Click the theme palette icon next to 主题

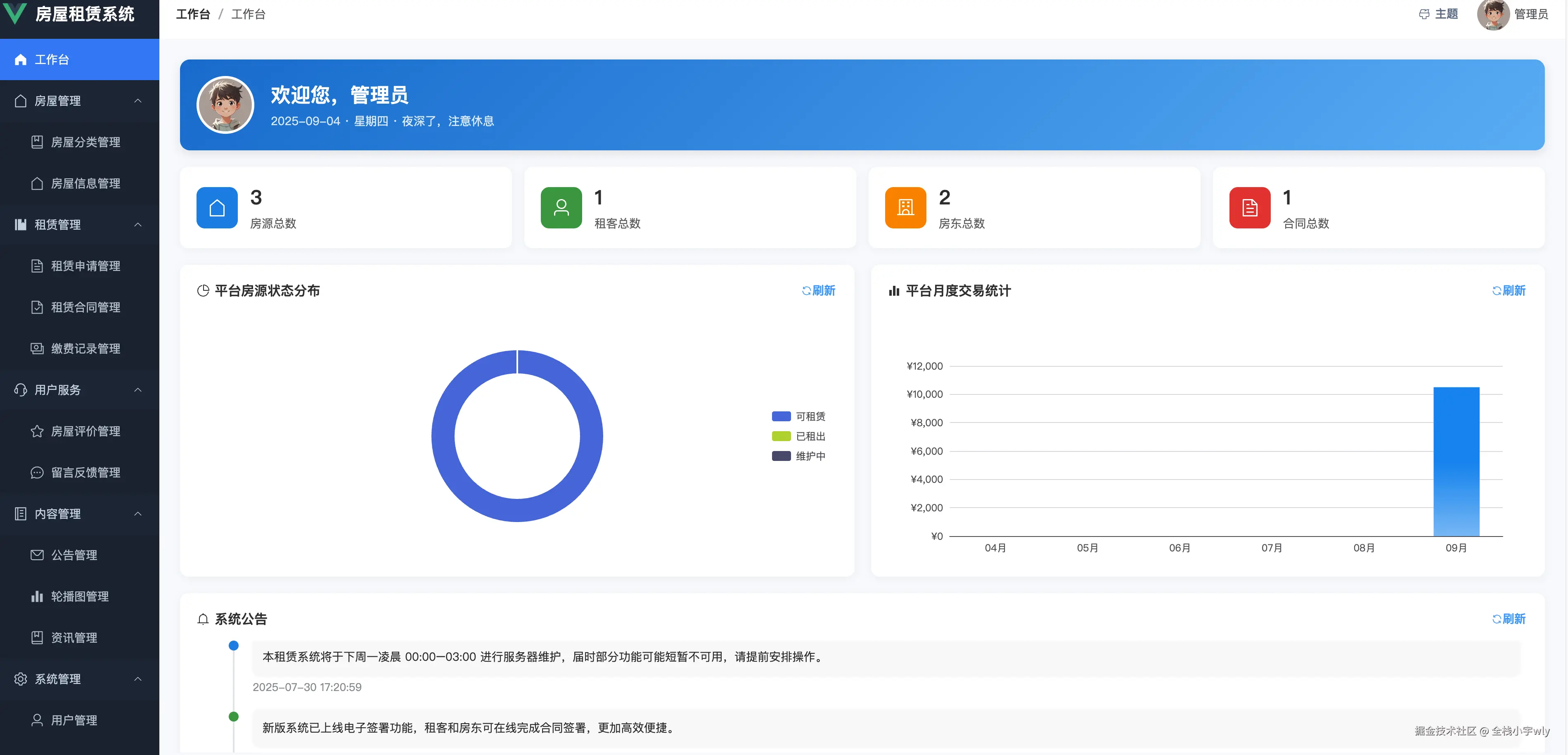1424,14
